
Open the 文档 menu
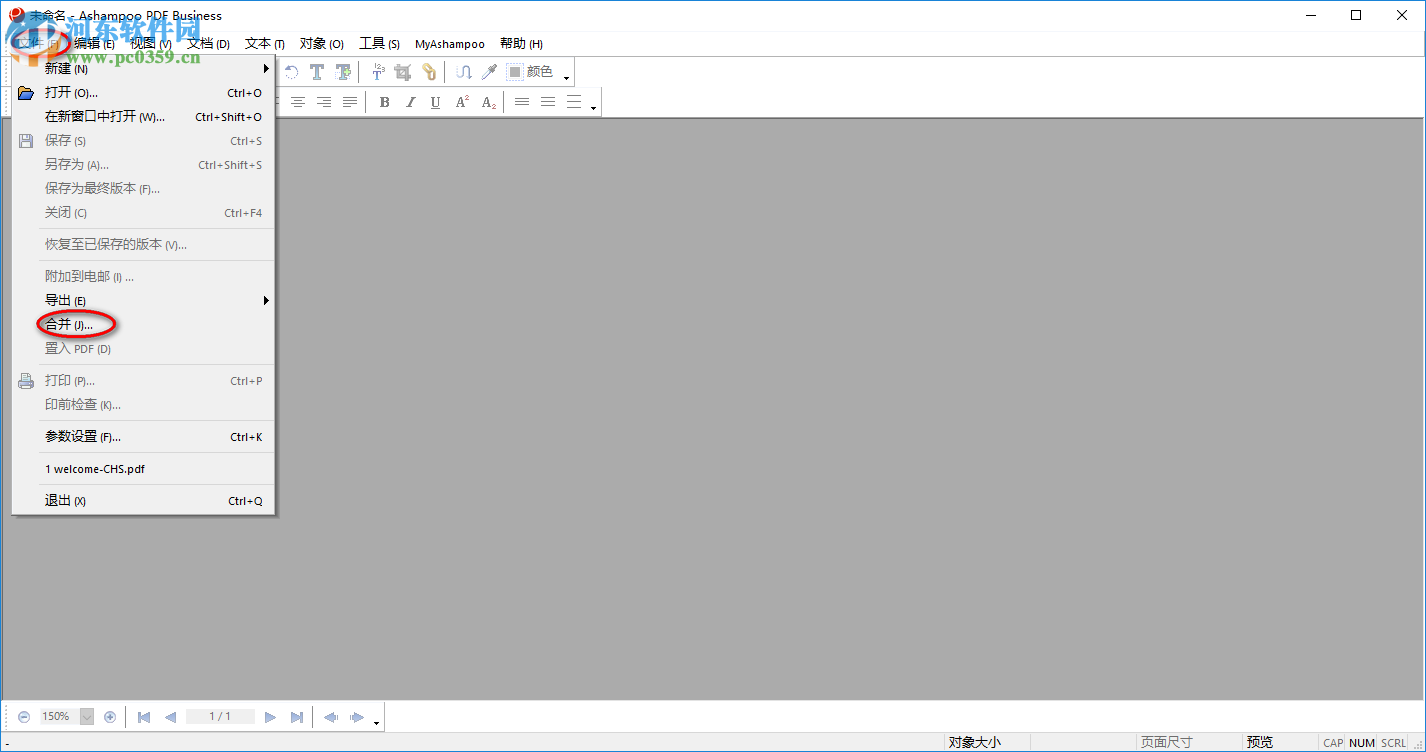click(208, 44)
